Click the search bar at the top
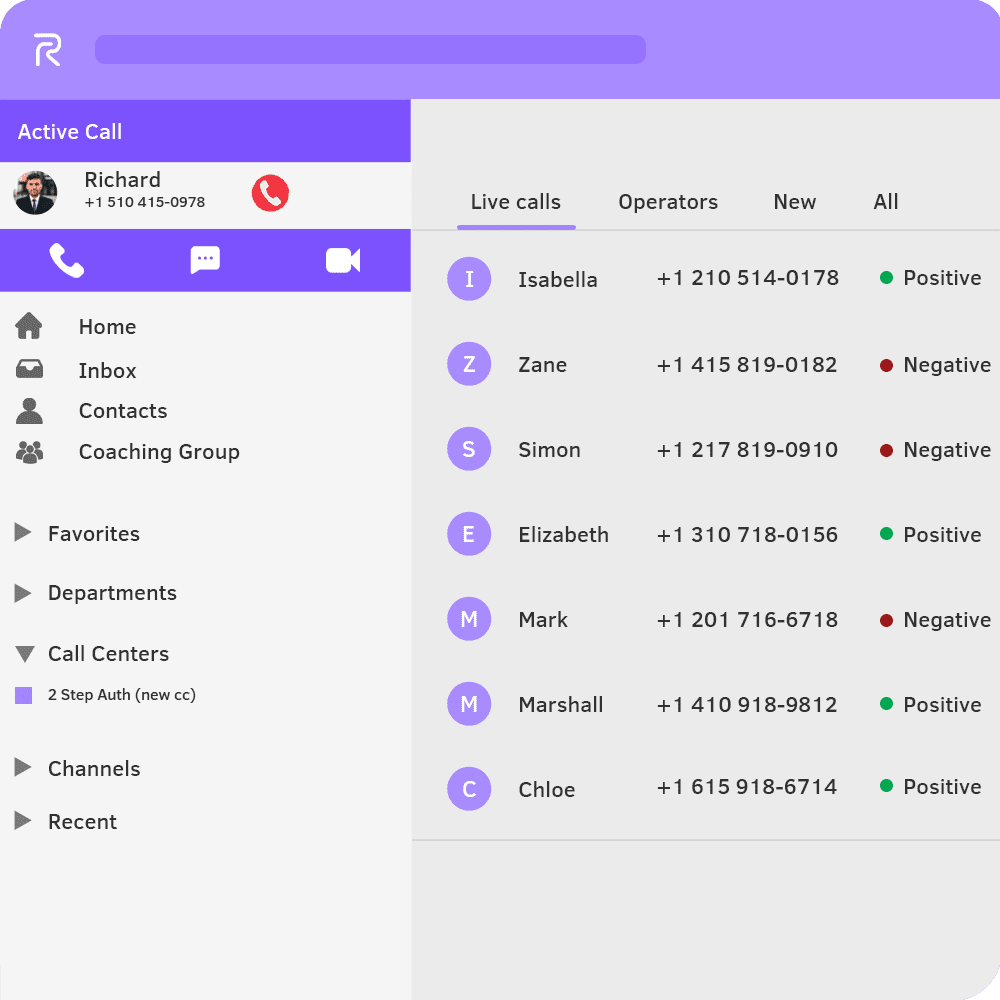Screen dimensions: 1000x1000 [370, 48]
